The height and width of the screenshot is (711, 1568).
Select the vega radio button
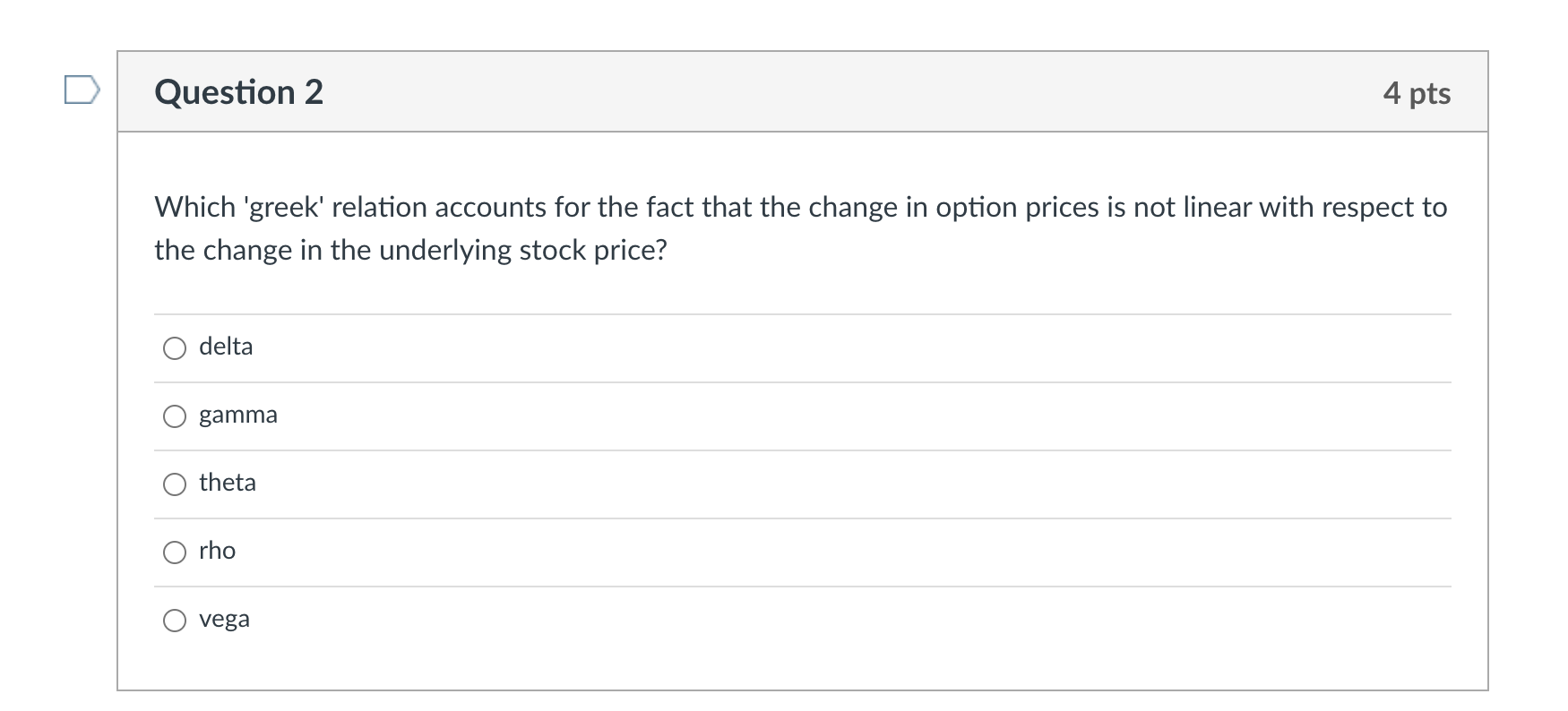pyautogui.click(x=176, y=620)
